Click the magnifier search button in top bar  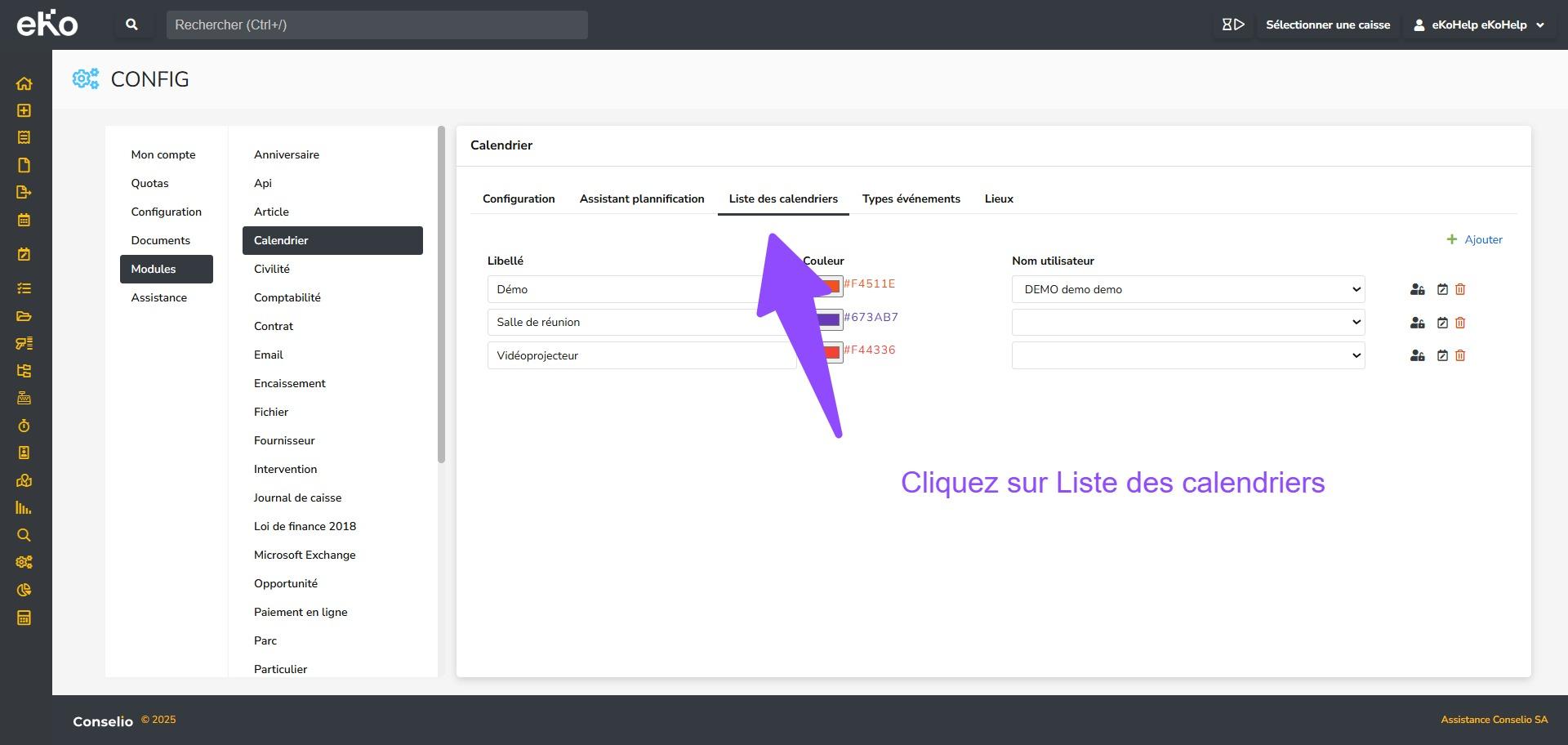coord(131,25)
